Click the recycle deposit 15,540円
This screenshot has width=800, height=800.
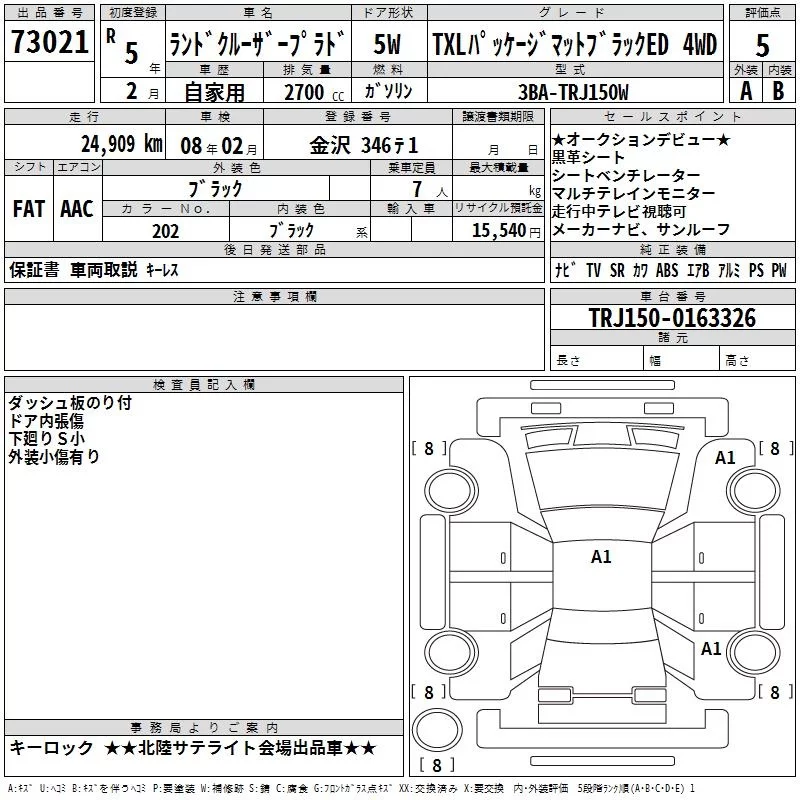point(506,230)
